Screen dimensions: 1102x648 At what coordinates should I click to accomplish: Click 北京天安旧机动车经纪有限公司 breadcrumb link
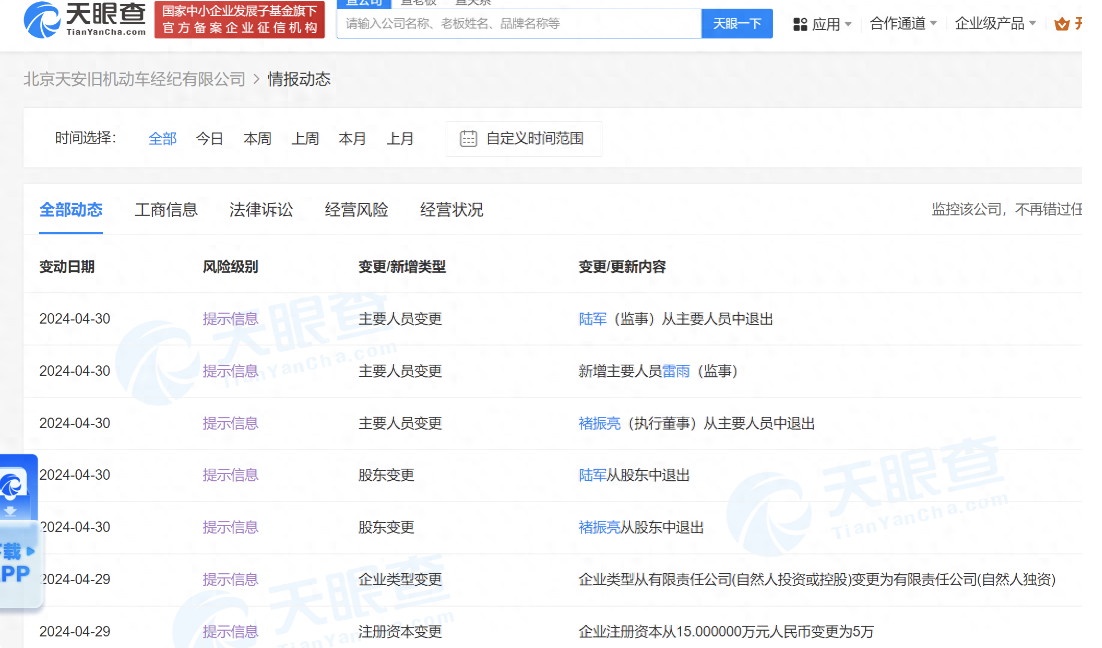pos(134,79)
